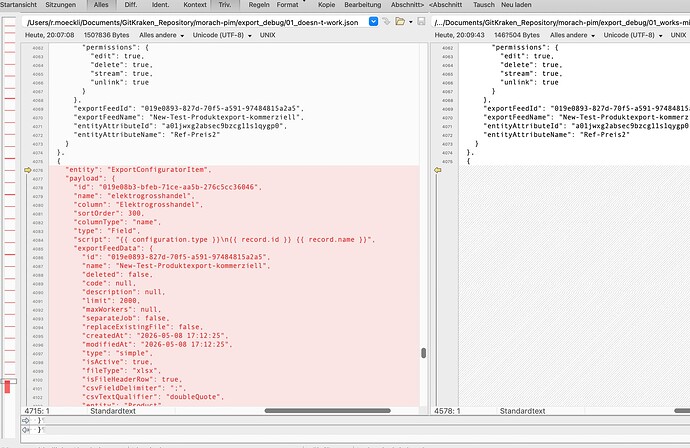Click left pane UNIX line-ending label
Screen dimensions: 690x448
(x=267, y=35)
